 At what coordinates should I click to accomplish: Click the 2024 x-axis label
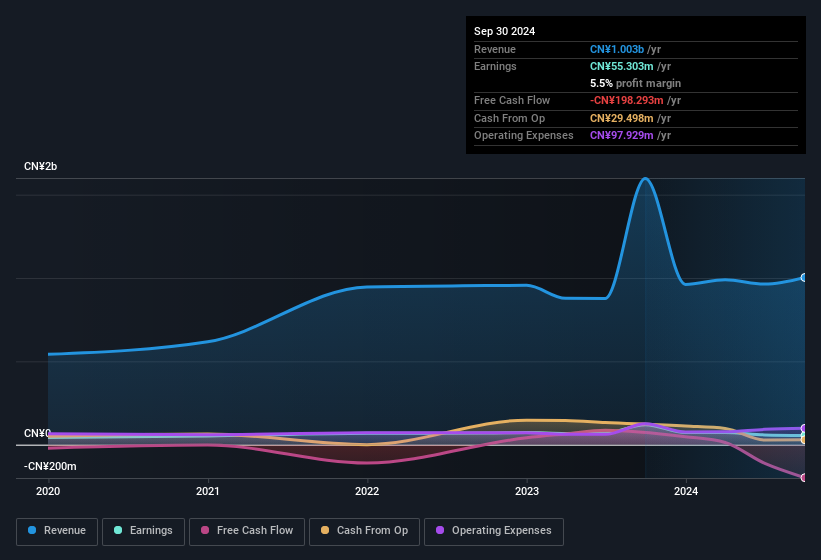click(686, 491)
